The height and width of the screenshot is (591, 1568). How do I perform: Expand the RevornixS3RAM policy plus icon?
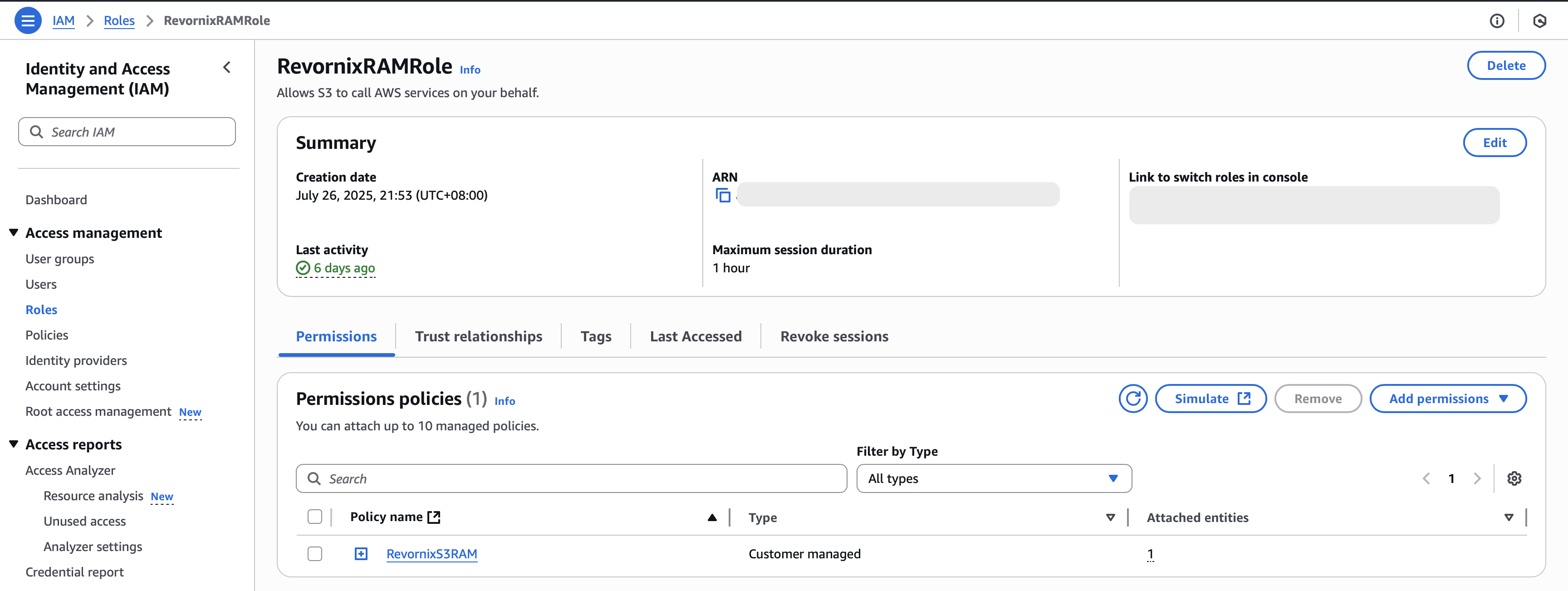(361, 554)
